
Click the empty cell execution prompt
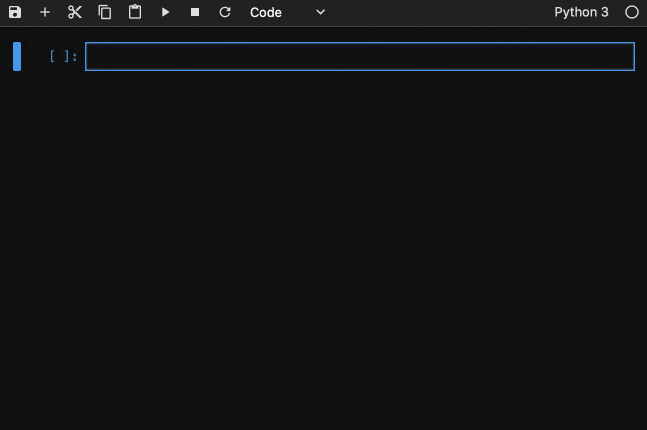pyautogui.click(x=63, y=56)
